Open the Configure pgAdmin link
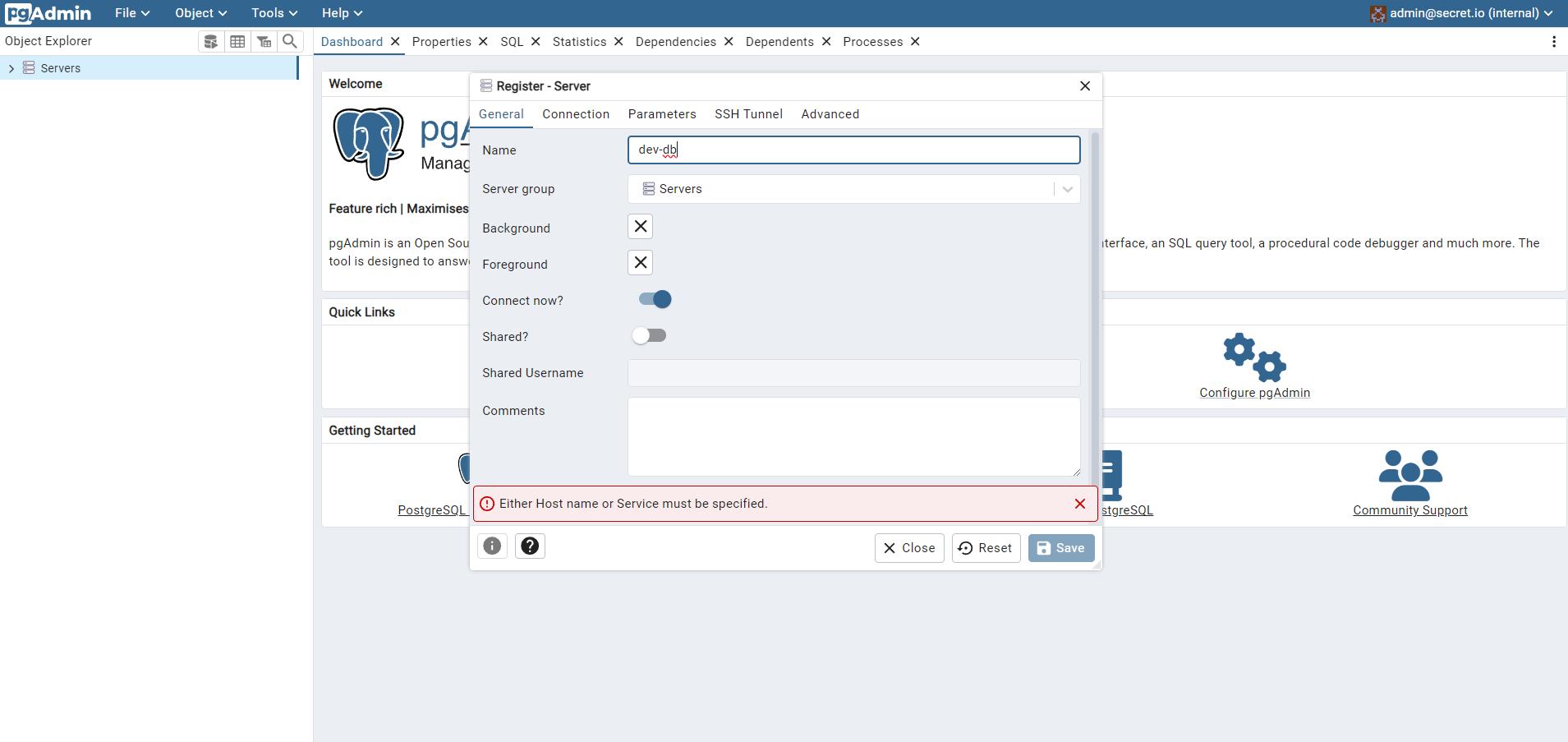Screen dimensions: 1568x742 coord(1254,393)
